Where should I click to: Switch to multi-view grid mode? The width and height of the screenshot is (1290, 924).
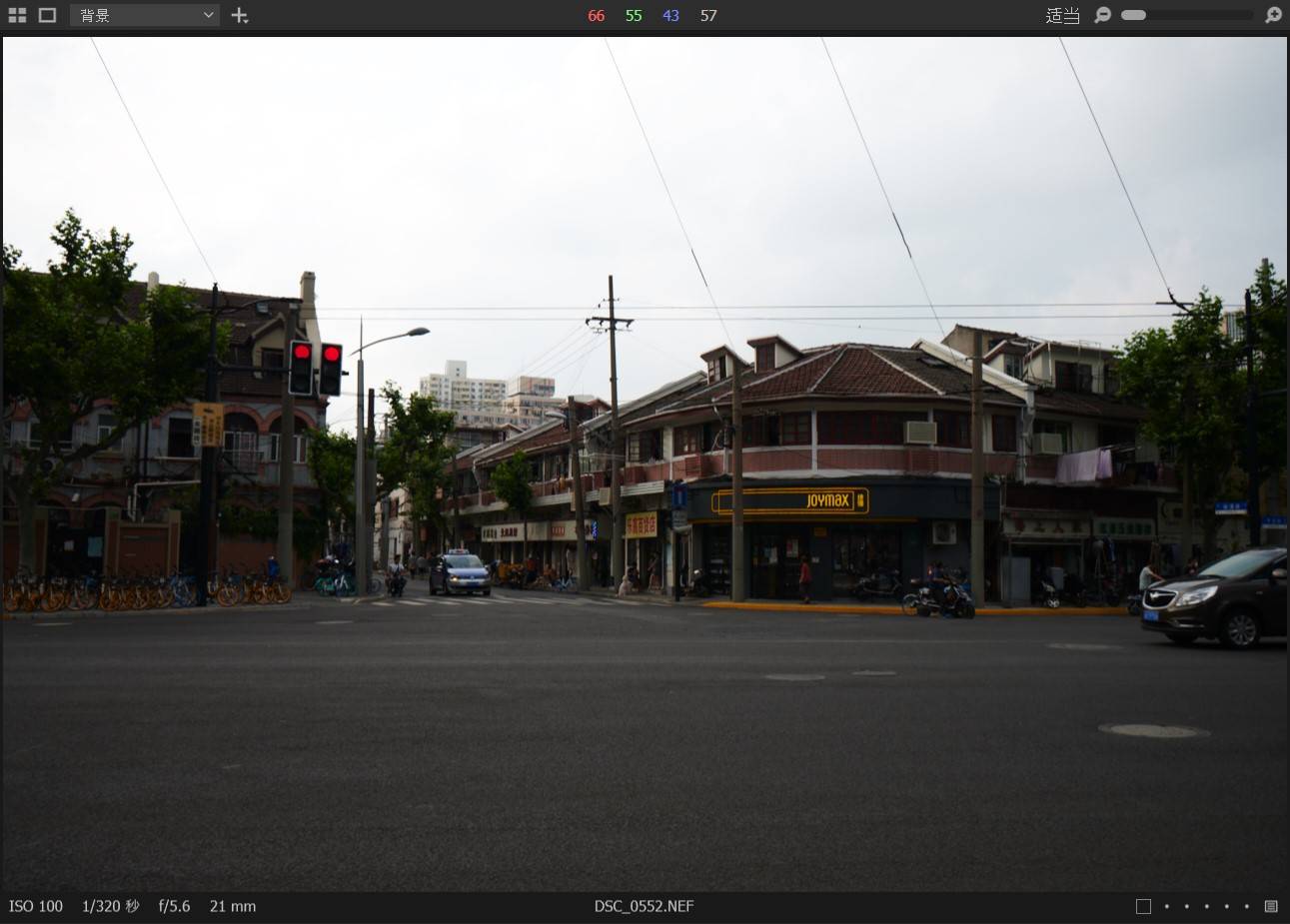tap(17, 15)
